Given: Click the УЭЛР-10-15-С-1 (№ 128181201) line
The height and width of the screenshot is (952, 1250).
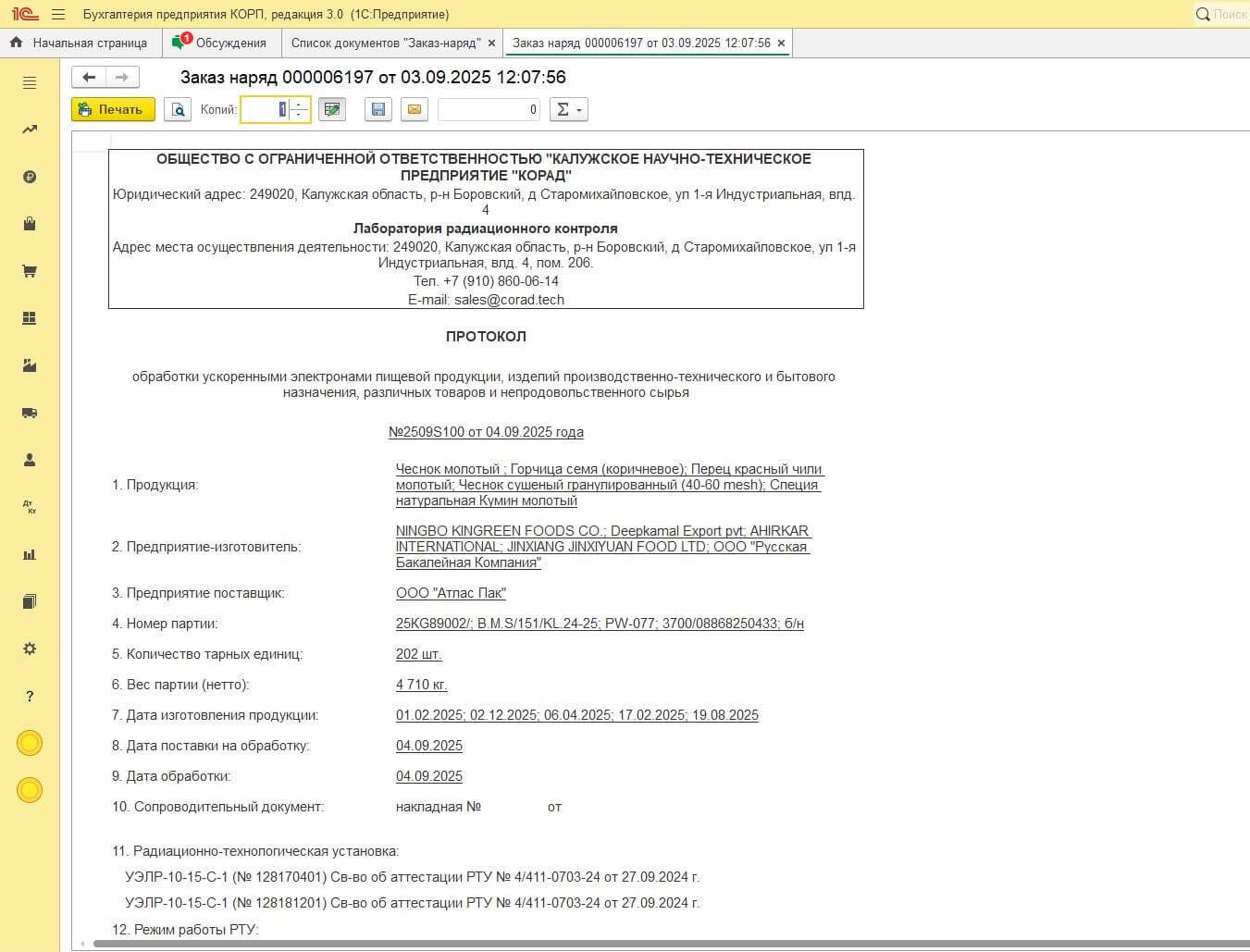Looking at the screenshot, I should [413, 903].
